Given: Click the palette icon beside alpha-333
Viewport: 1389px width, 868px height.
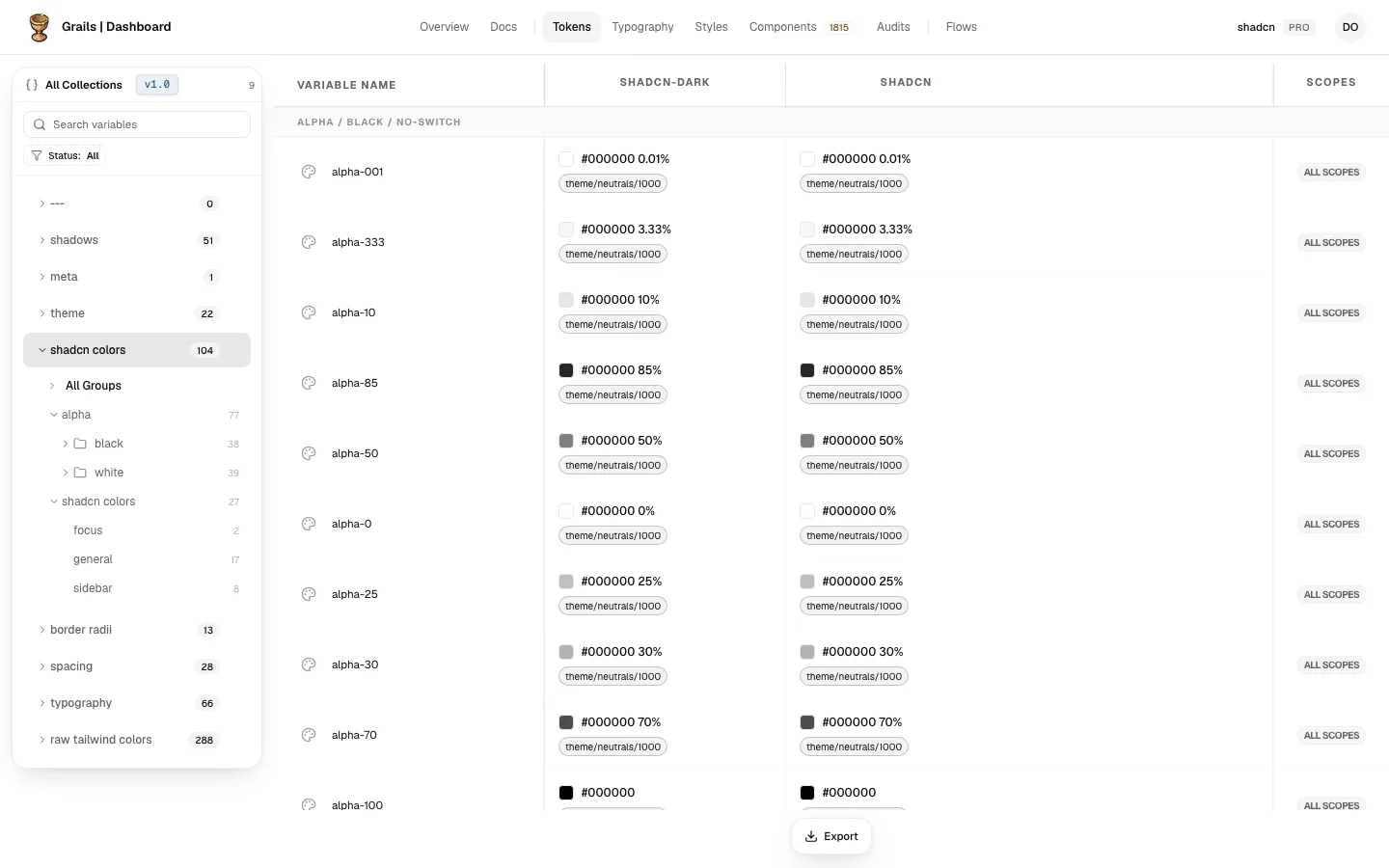Looking at the screenshot, I should click(x=309, y=242).
